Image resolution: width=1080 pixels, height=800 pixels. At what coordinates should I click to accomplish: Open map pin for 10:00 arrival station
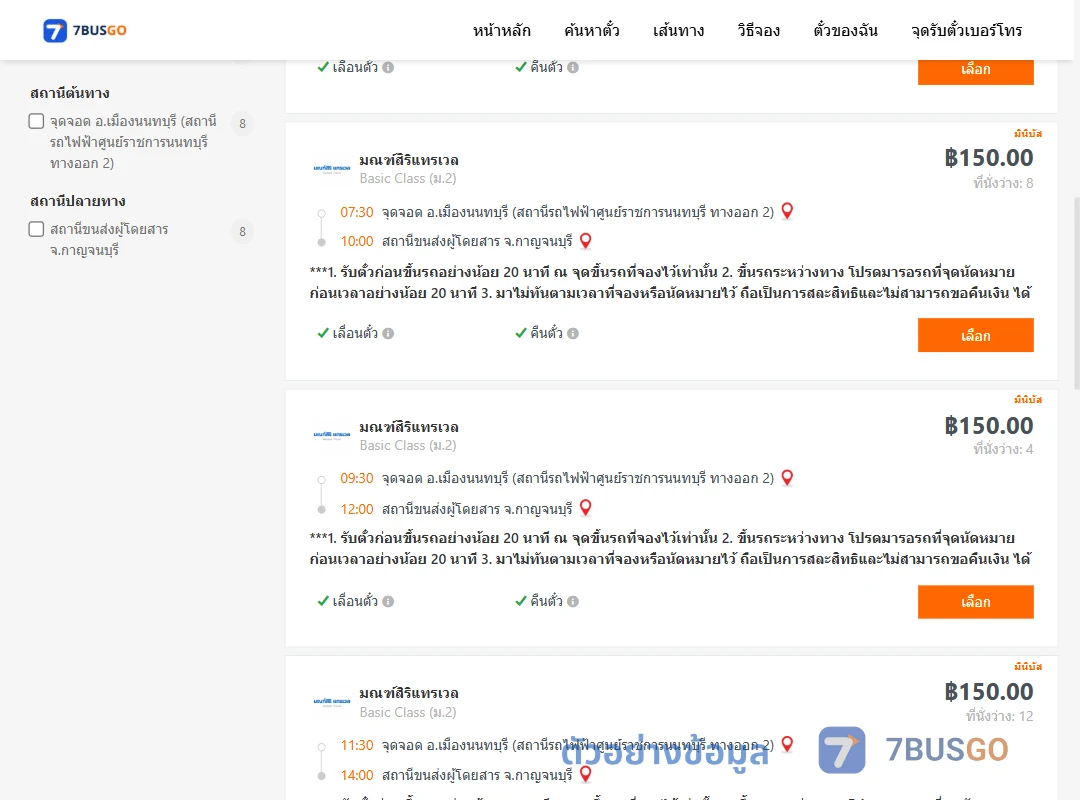tap(585, 240)
